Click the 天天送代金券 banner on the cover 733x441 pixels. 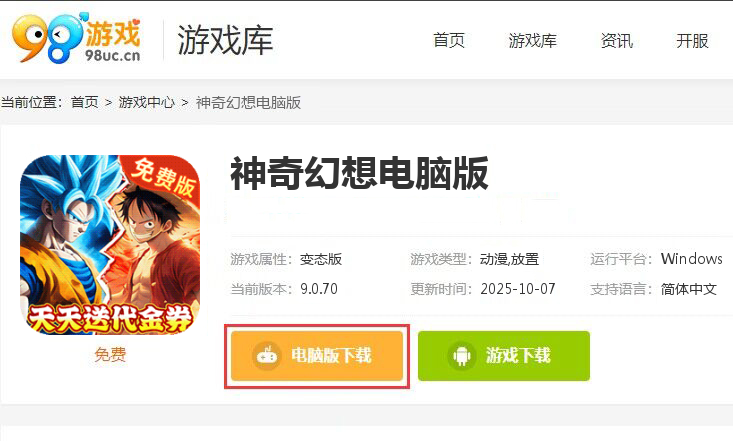110,319
